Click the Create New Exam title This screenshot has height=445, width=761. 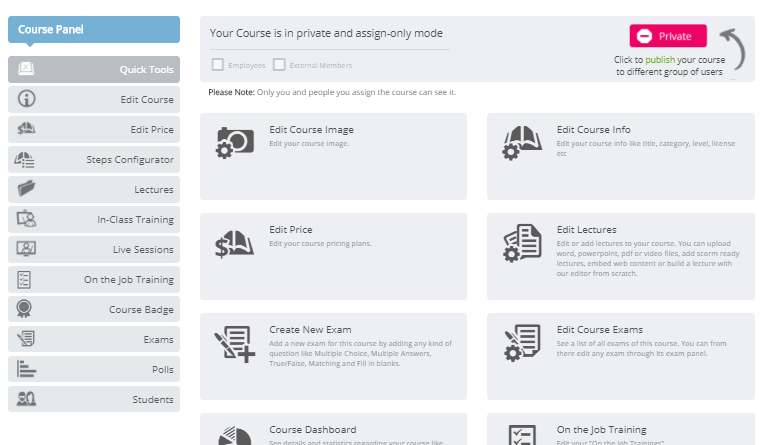(310, 330)
